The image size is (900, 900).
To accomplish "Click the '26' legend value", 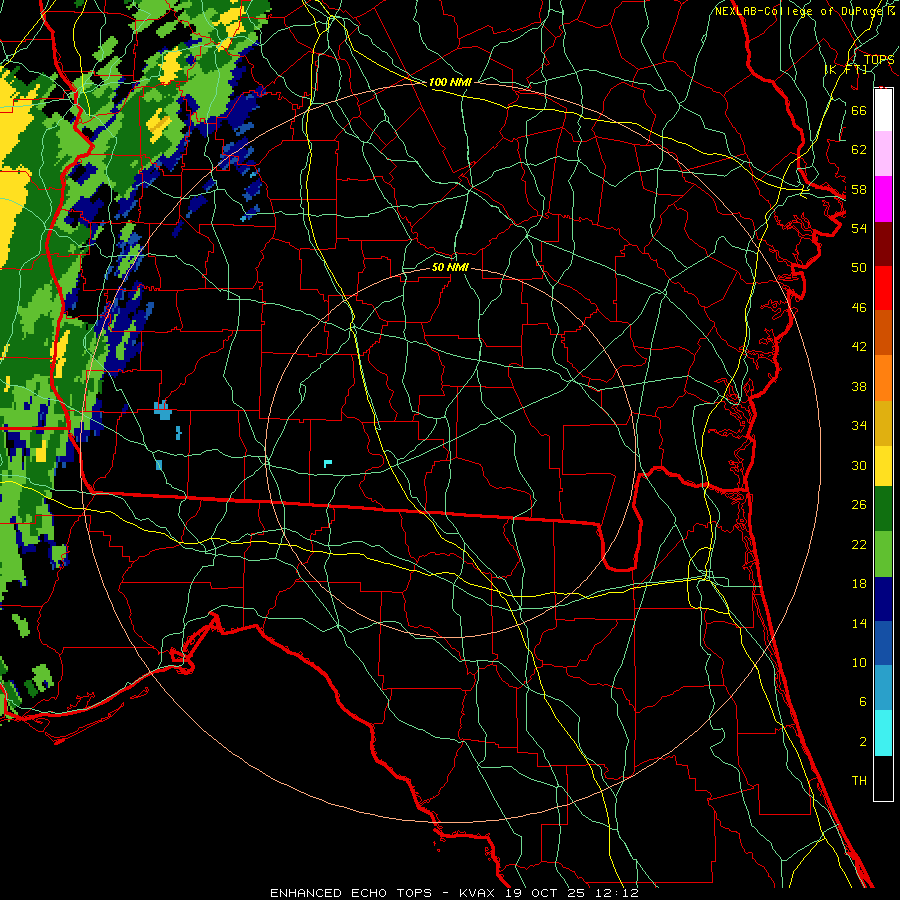I will coord(859,505).
